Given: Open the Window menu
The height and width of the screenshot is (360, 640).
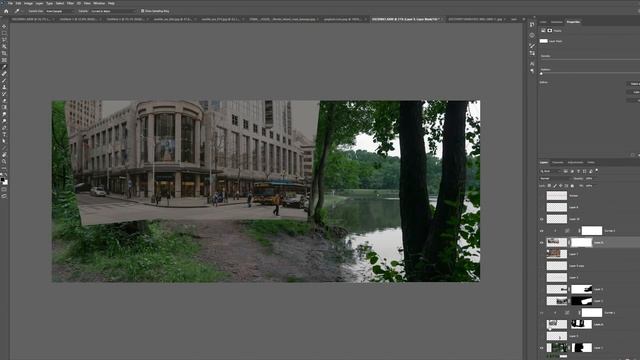Looking at the screenshot, I should coord(99,3).
